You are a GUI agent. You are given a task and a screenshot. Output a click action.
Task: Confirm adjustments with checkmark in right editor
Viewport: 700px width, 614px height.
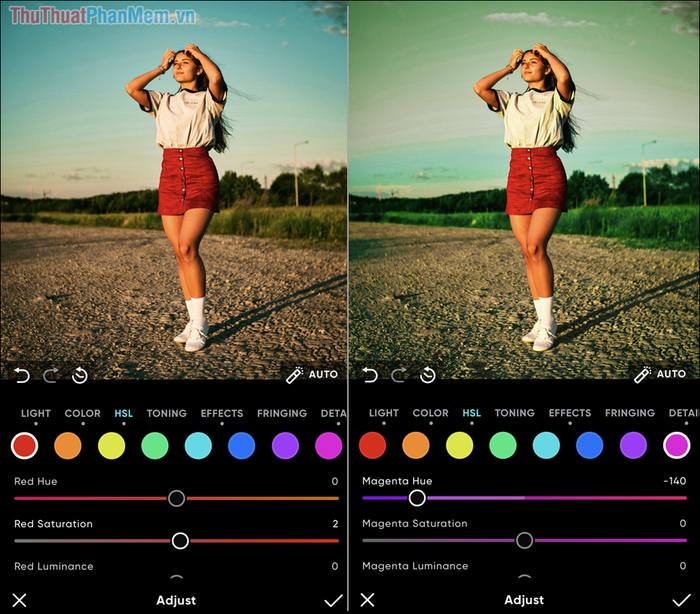681,600
